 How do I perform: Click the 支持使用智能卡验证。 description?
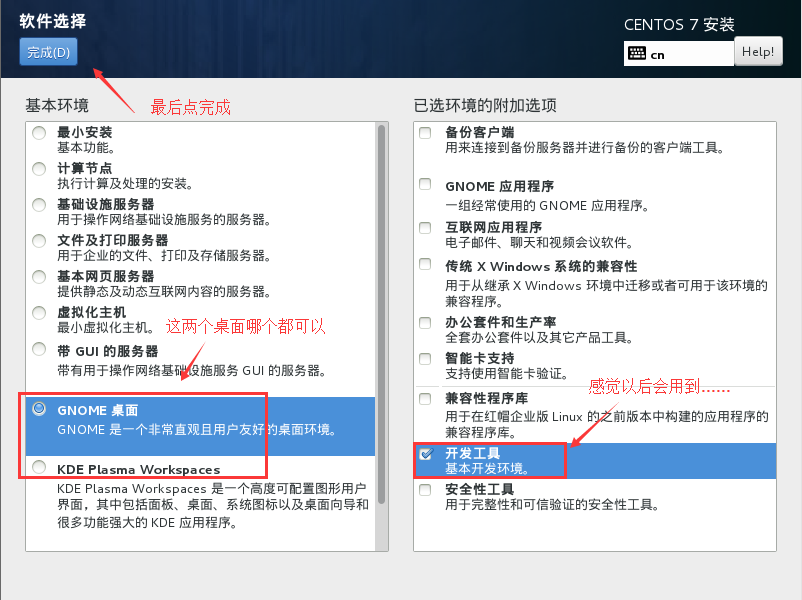(507, 373)
